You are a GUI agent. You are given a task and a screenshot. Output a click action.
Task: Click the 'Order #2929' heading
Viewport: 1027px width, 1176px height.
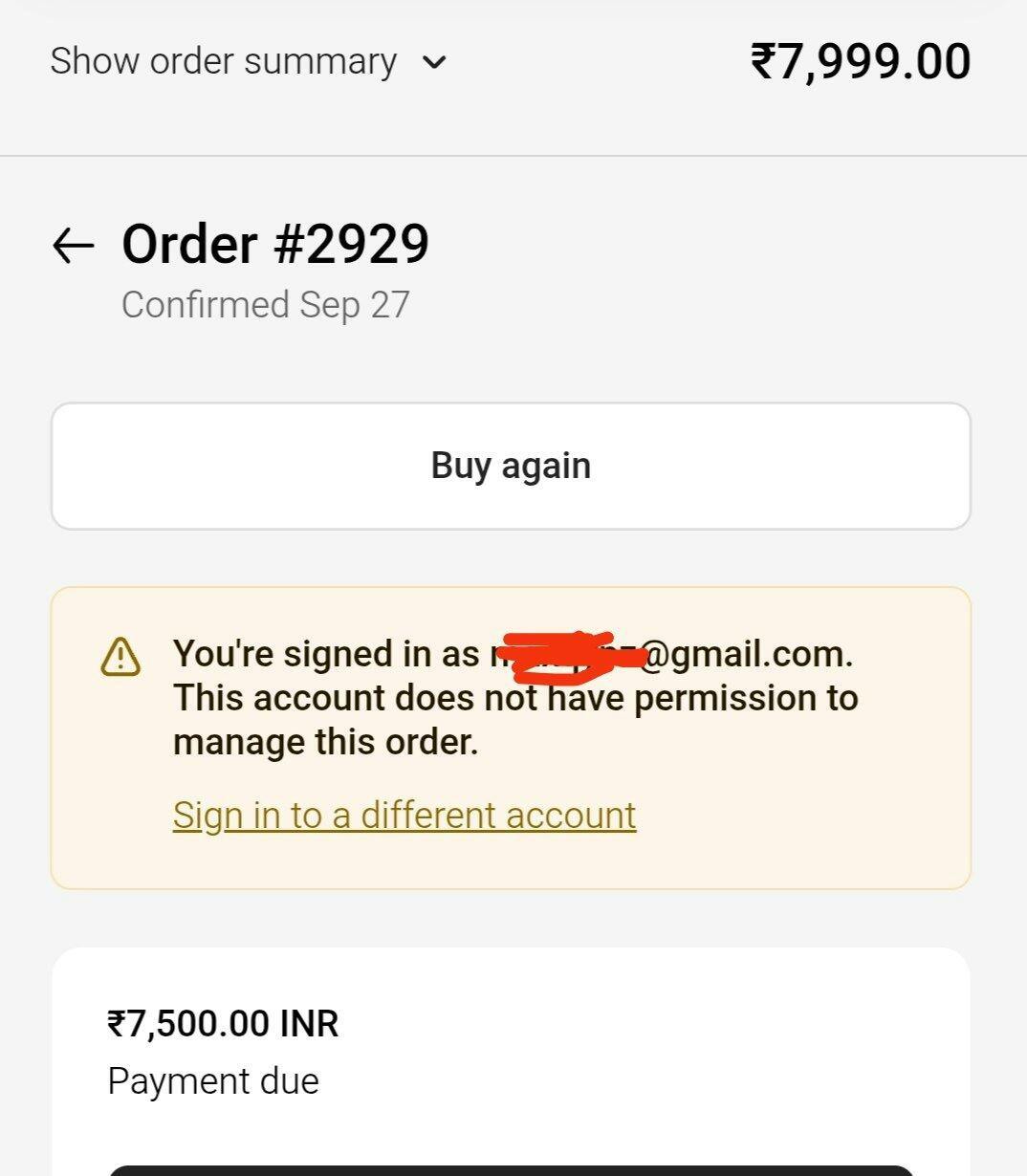[x=275, y=244]
